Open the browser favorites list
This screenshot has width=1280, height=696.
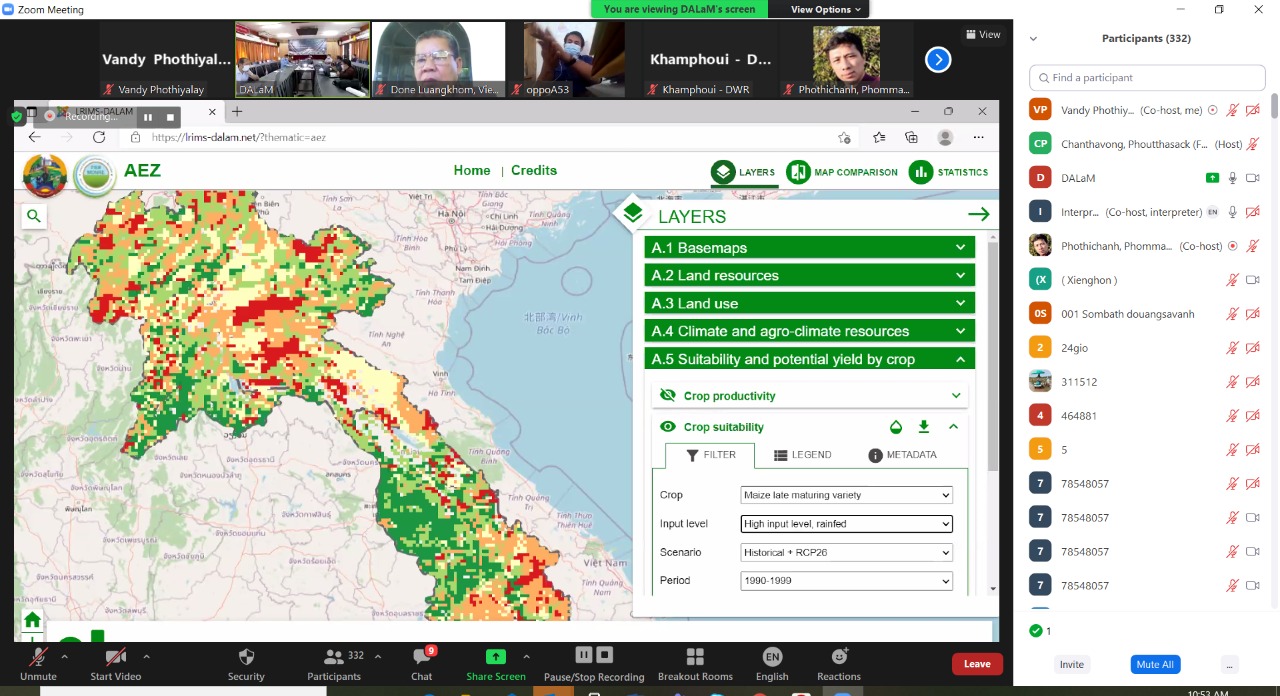[x=879, y=137]
